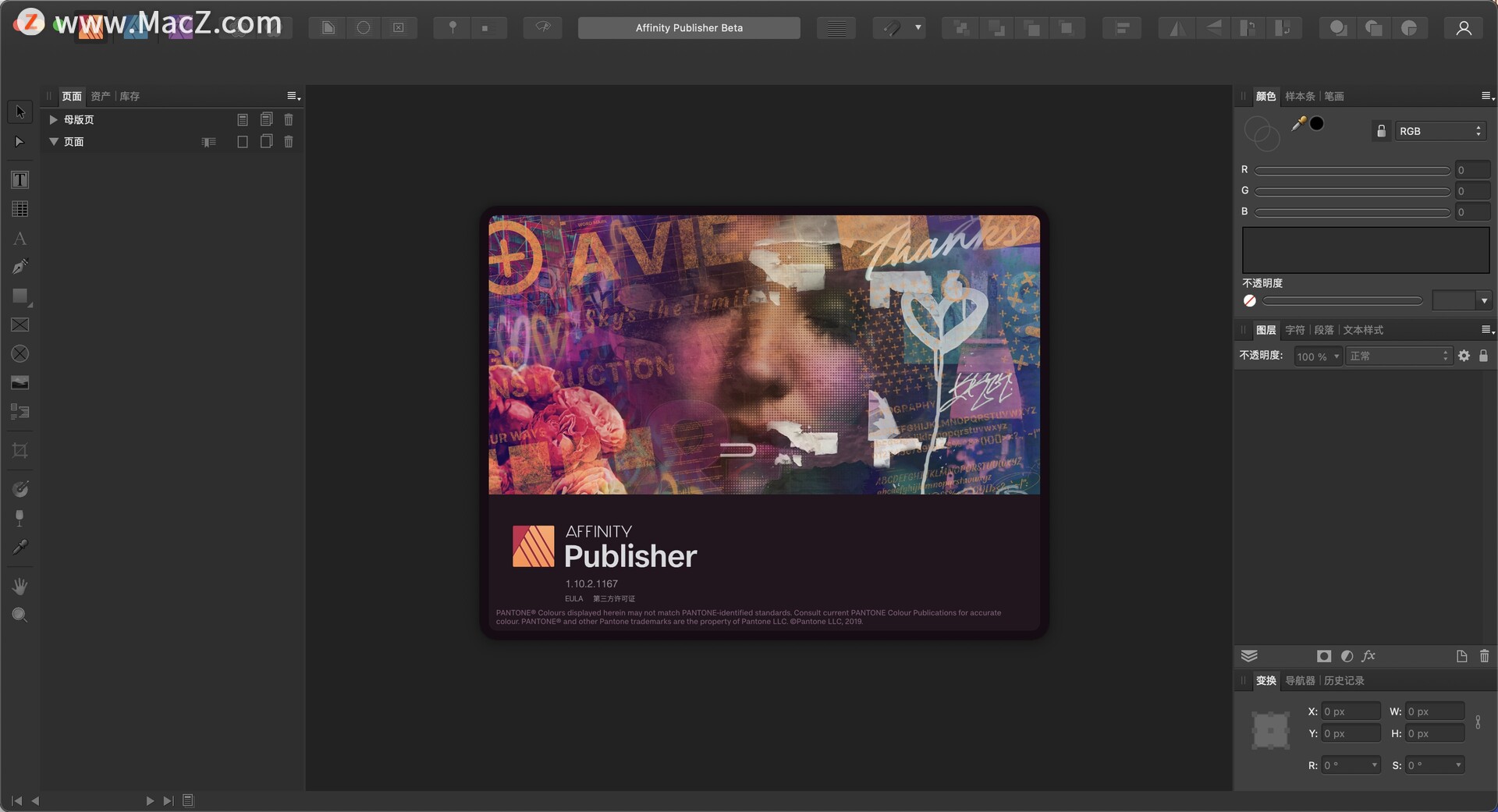This screenshot has width=1498, height=812.
Task: Click the Flip Horizontal toolbar icon
Action: coord(1177,28)
